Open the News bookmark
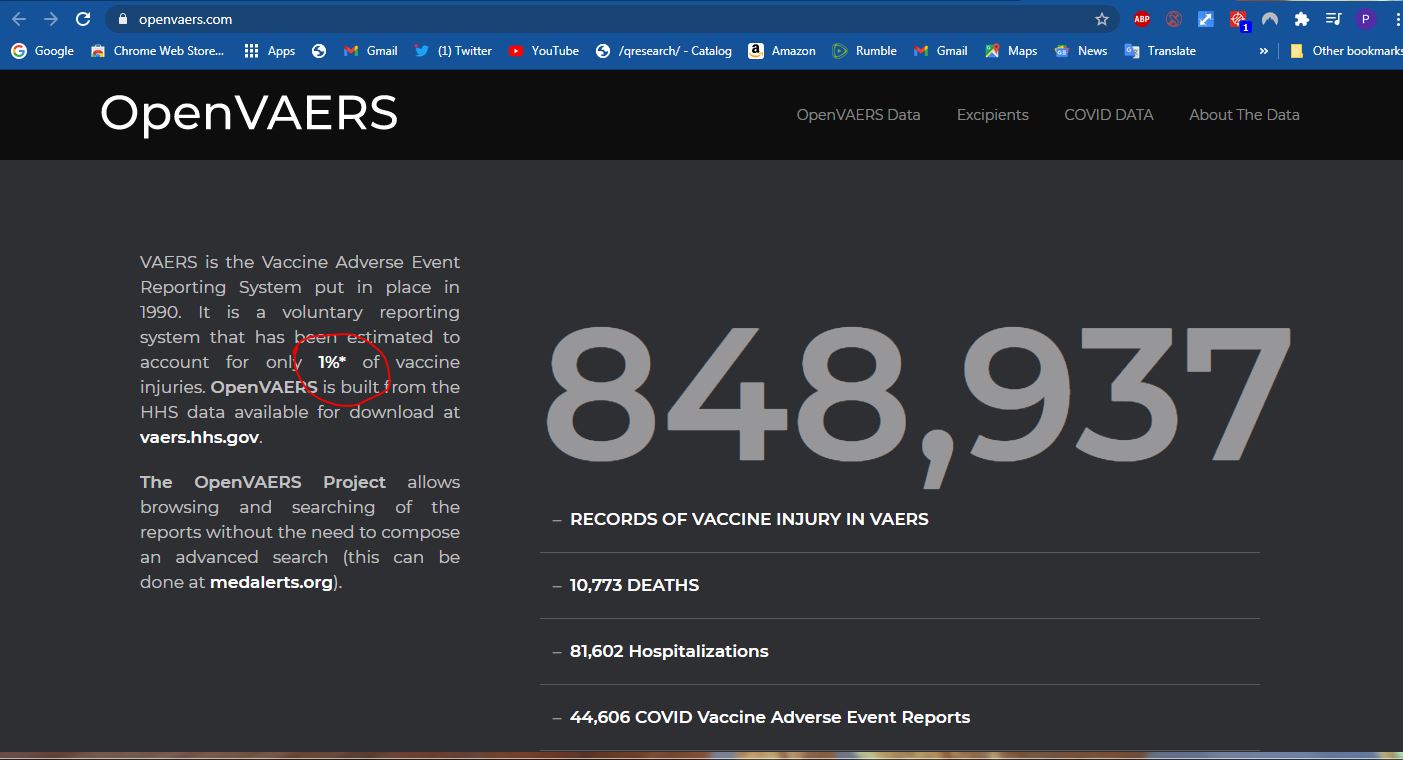The image size is (1403, 760). coord(1081,51)
